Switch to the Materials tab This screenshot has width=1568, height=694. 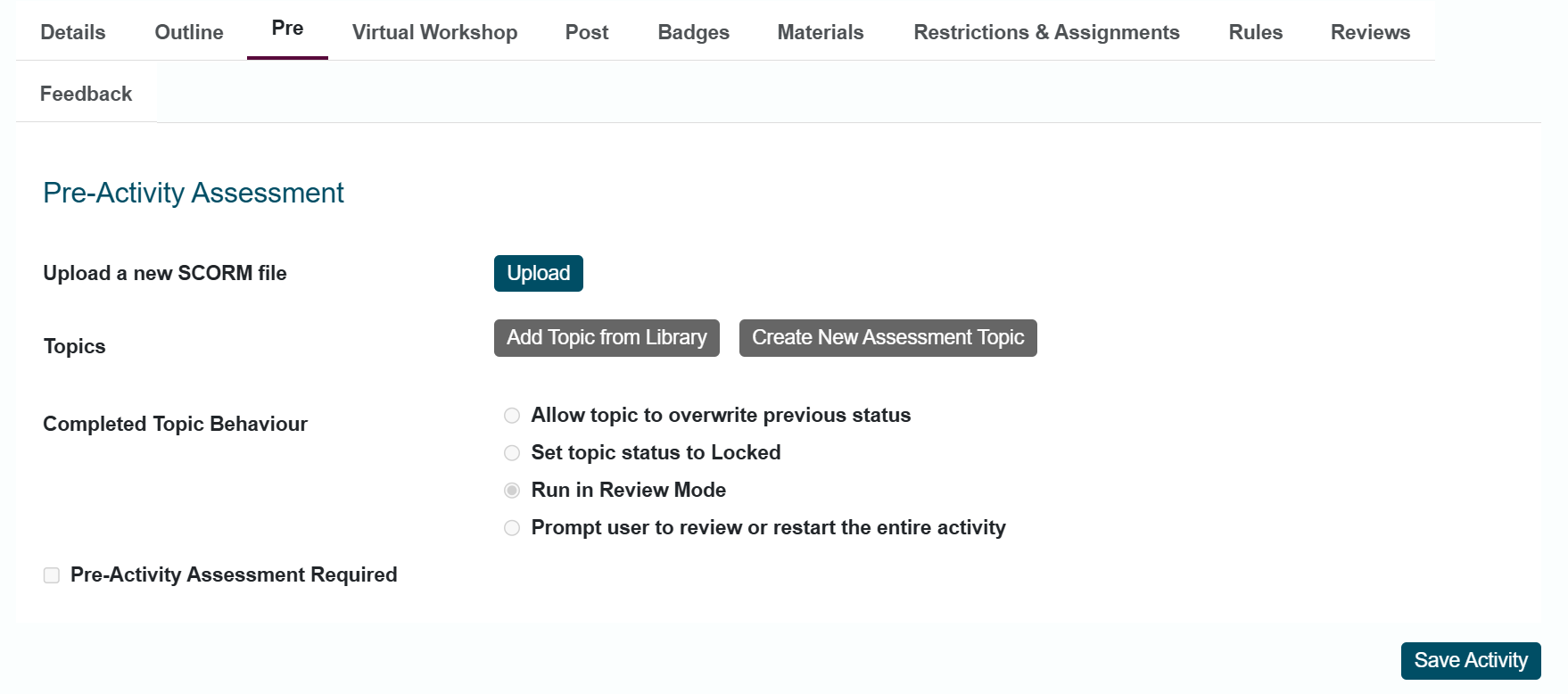(x=821, y=32)
